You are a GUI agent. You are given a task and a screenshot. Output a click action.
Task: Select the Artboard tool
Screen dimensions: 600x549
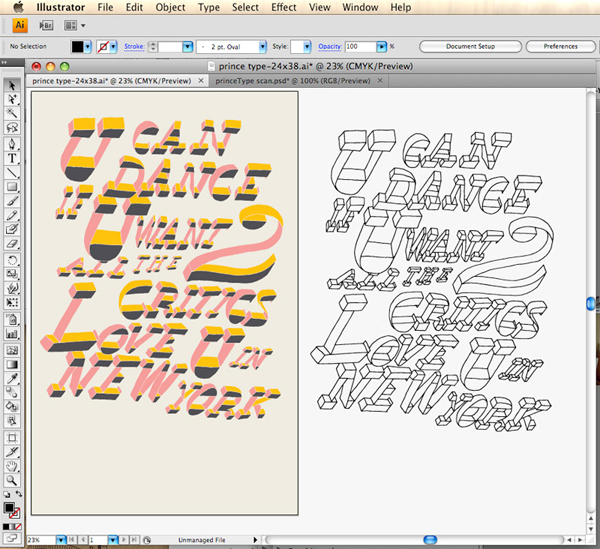[x=12, y=438]
